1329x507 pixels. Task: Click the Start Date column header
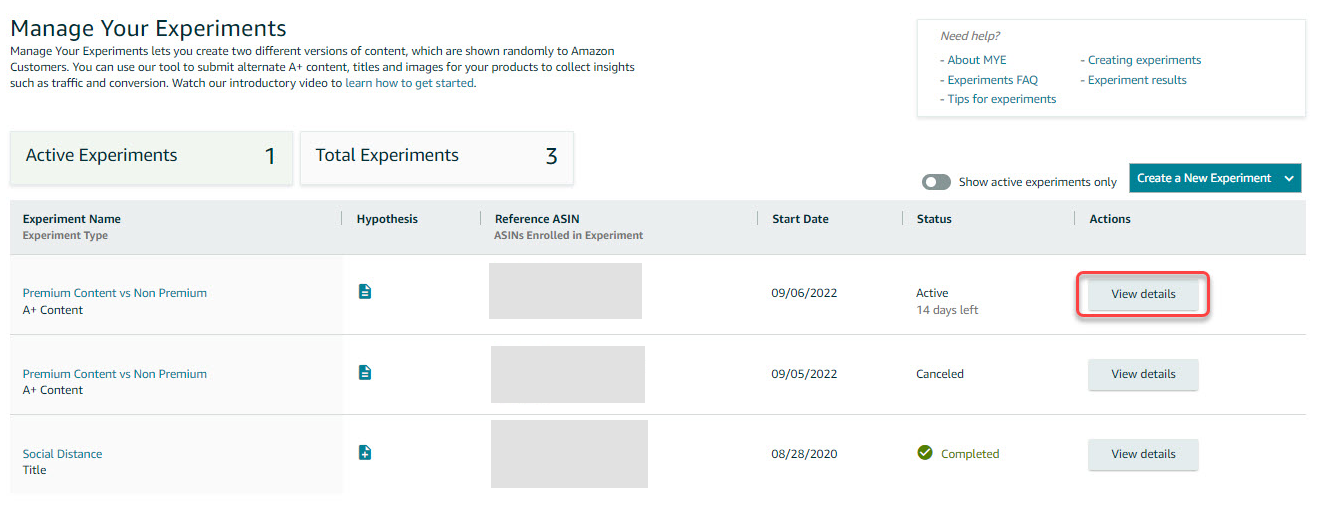[x=800, y=219]
